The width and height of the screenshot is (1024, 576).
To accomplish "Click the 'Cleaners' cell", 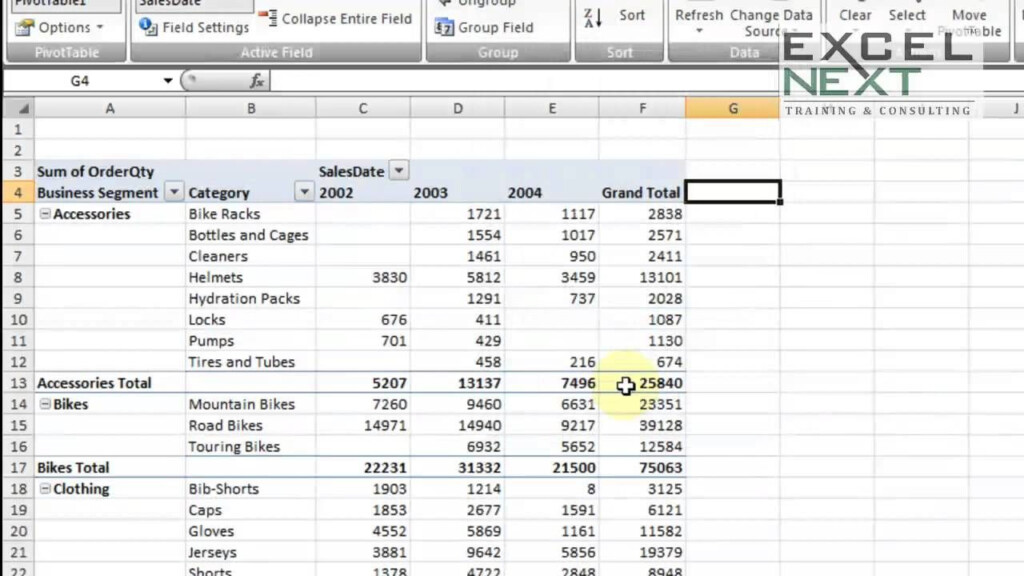I will coord(251,256).
